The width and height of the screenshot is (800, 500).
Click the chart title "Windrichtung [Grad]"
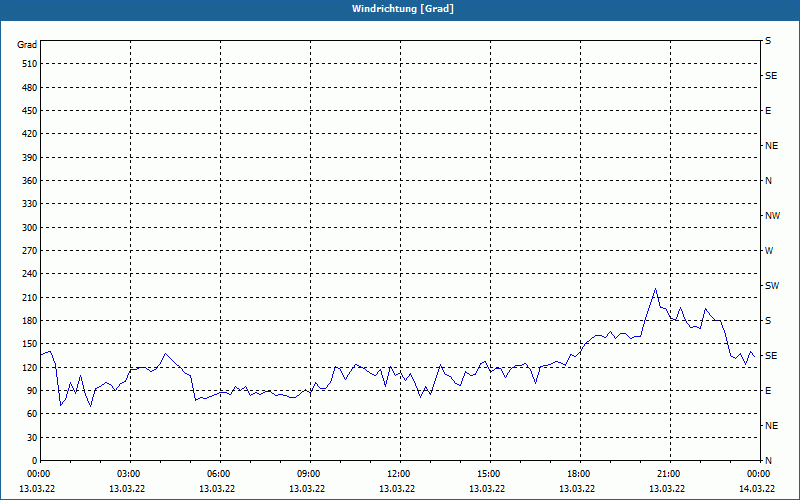[403, 9]
